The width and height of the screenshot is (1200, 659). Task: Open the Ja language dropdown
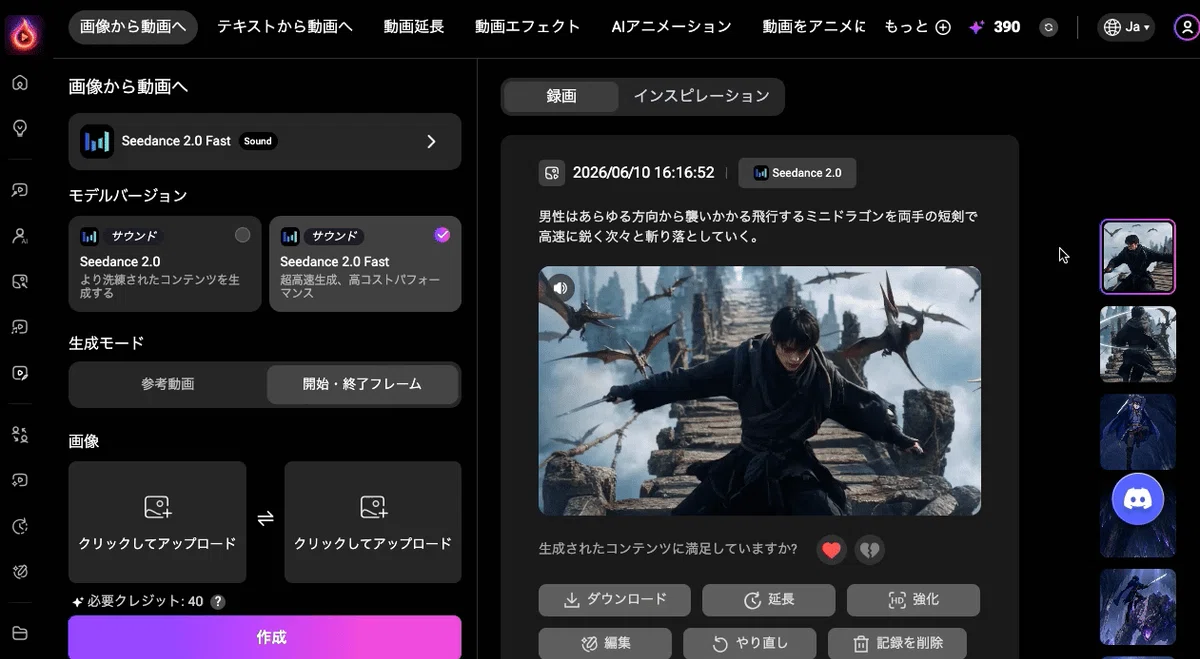click(1125, 27)
